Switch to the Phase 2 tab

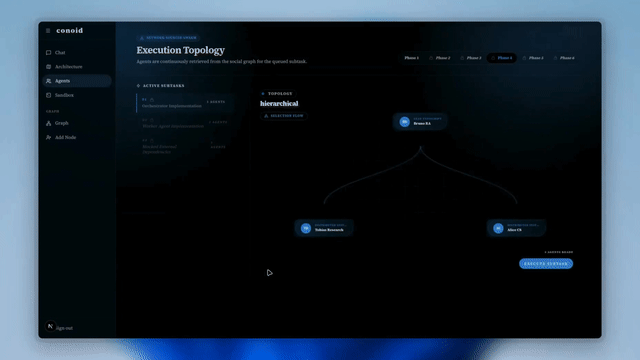(440, 58)
